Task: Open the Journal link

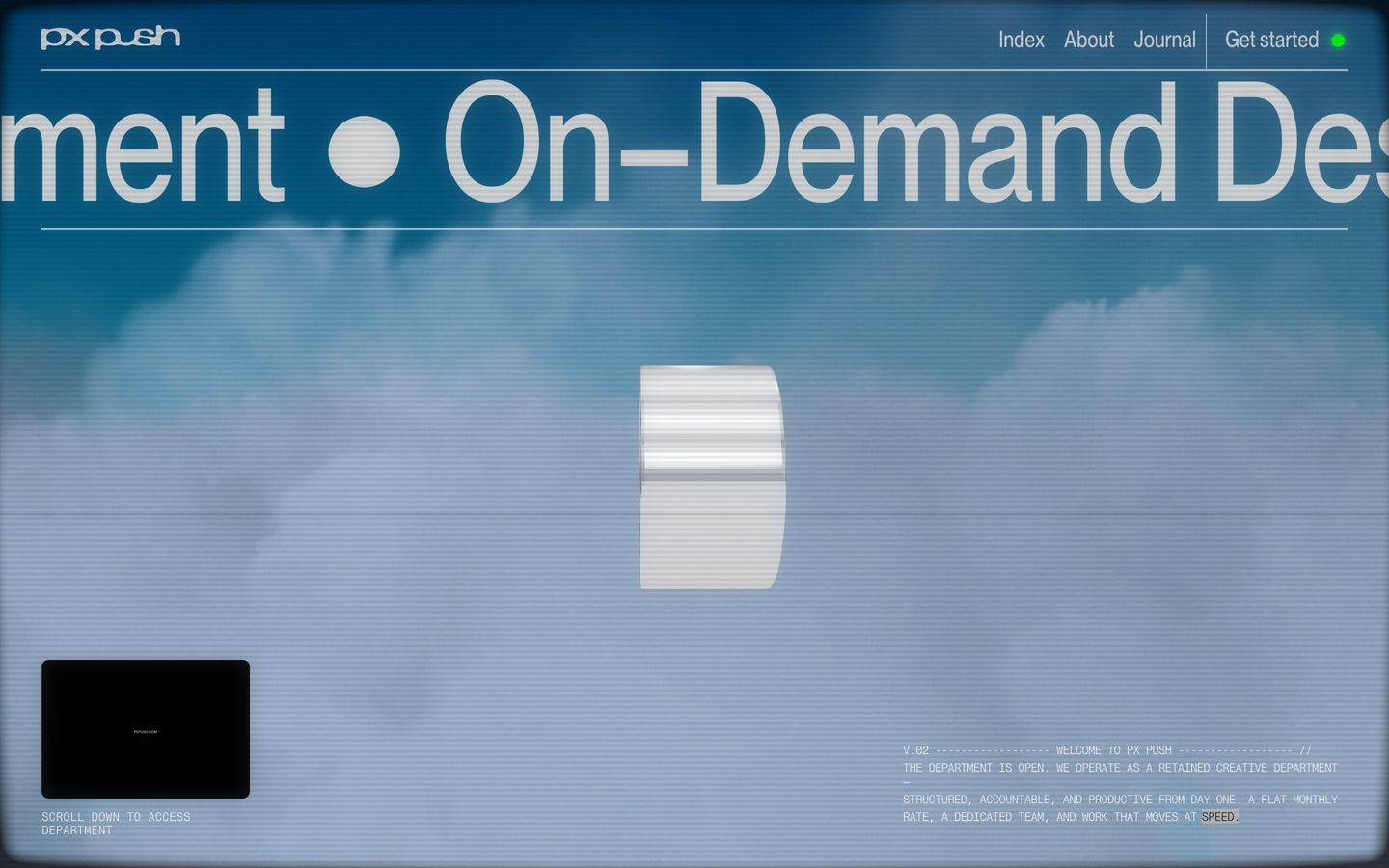Action: (1164, 40)
